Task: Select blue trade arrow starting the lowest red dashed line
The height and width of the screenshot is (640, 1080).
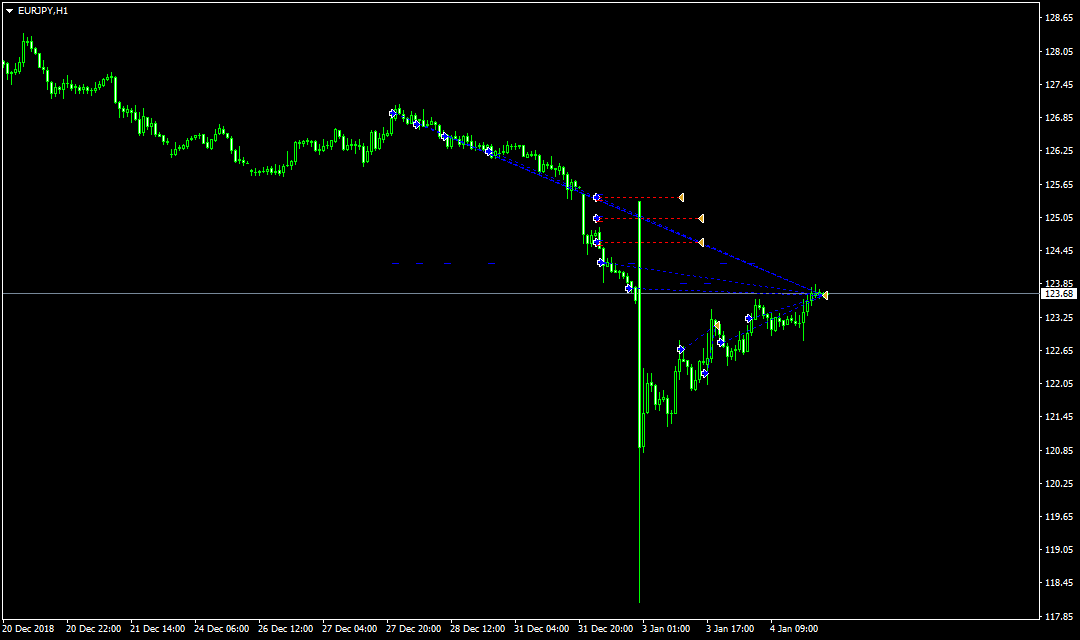Action: tap(596, 242)
